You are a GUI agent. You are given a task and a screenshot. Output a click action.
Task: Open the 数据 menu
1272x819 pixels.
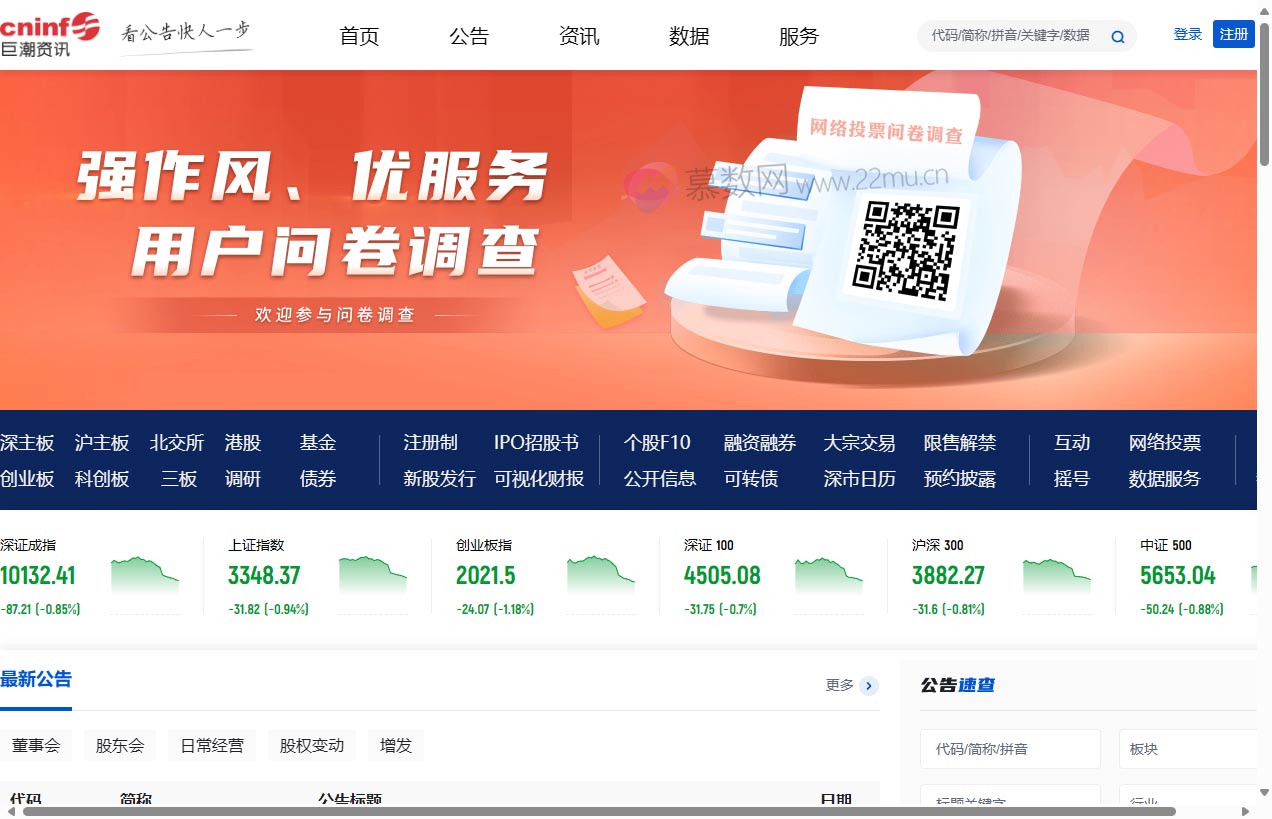coord(689,36)
